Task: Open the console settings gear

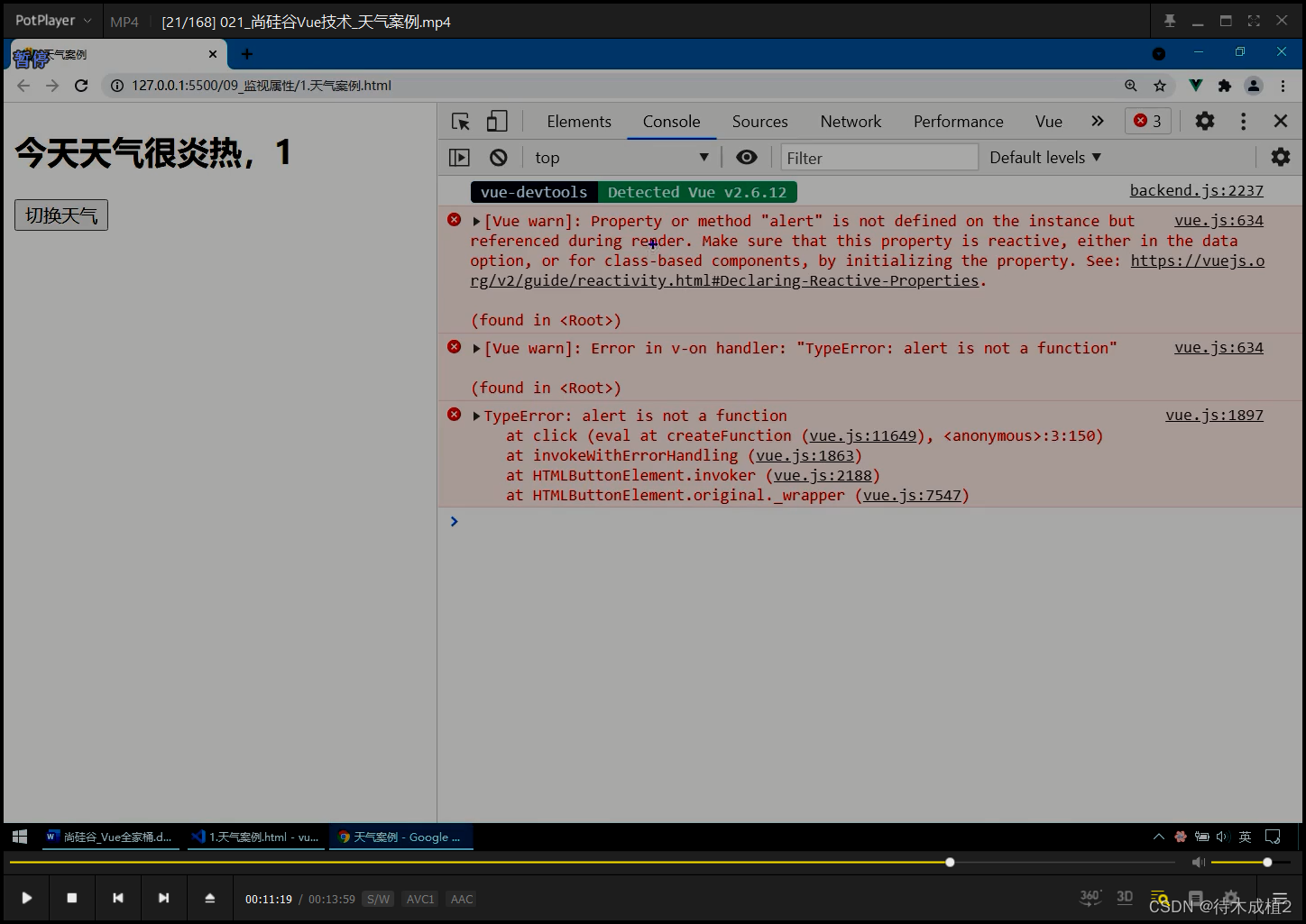Action: point(1281,157)
